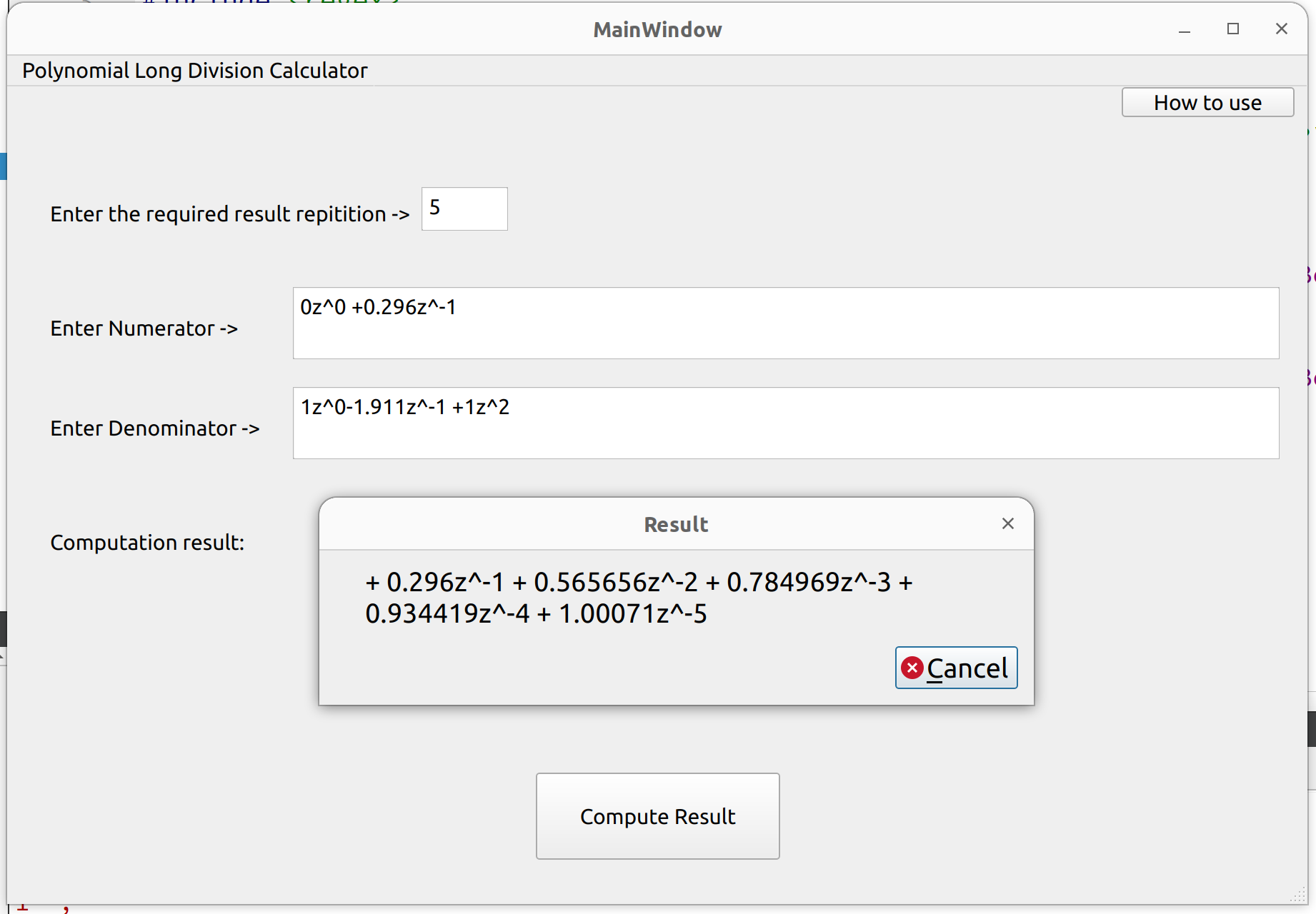The image size is (1316, 914).
Task: Click the result text '+ 0.296z^-1 + 0.565656z^-2'
Action: point(532,583)
